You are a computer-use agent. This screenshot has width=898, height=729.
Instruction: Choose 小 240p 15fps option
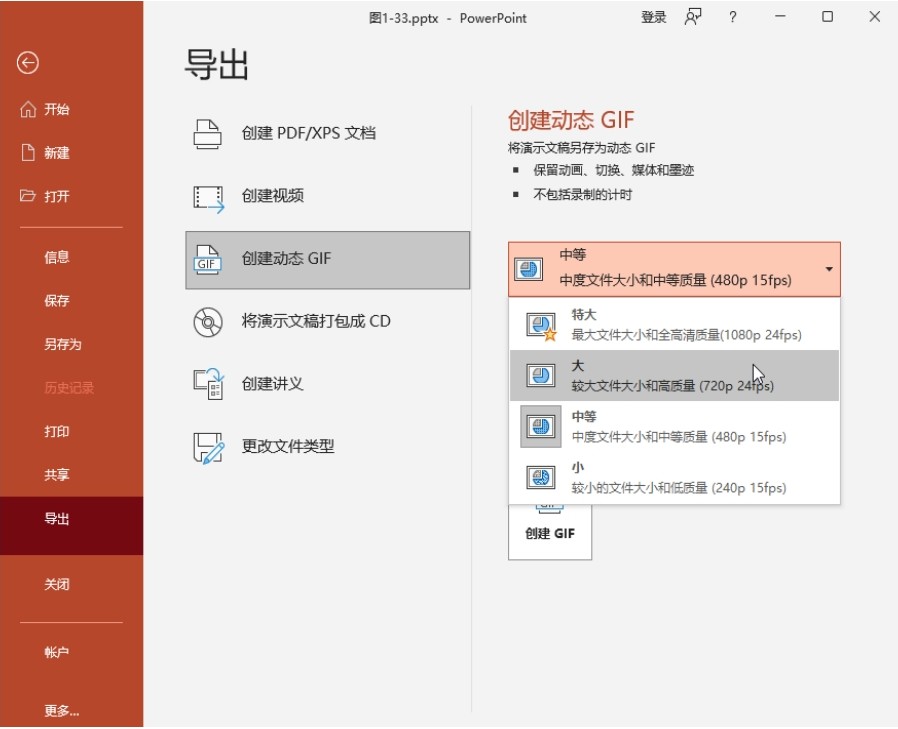[x=674, y=478]
